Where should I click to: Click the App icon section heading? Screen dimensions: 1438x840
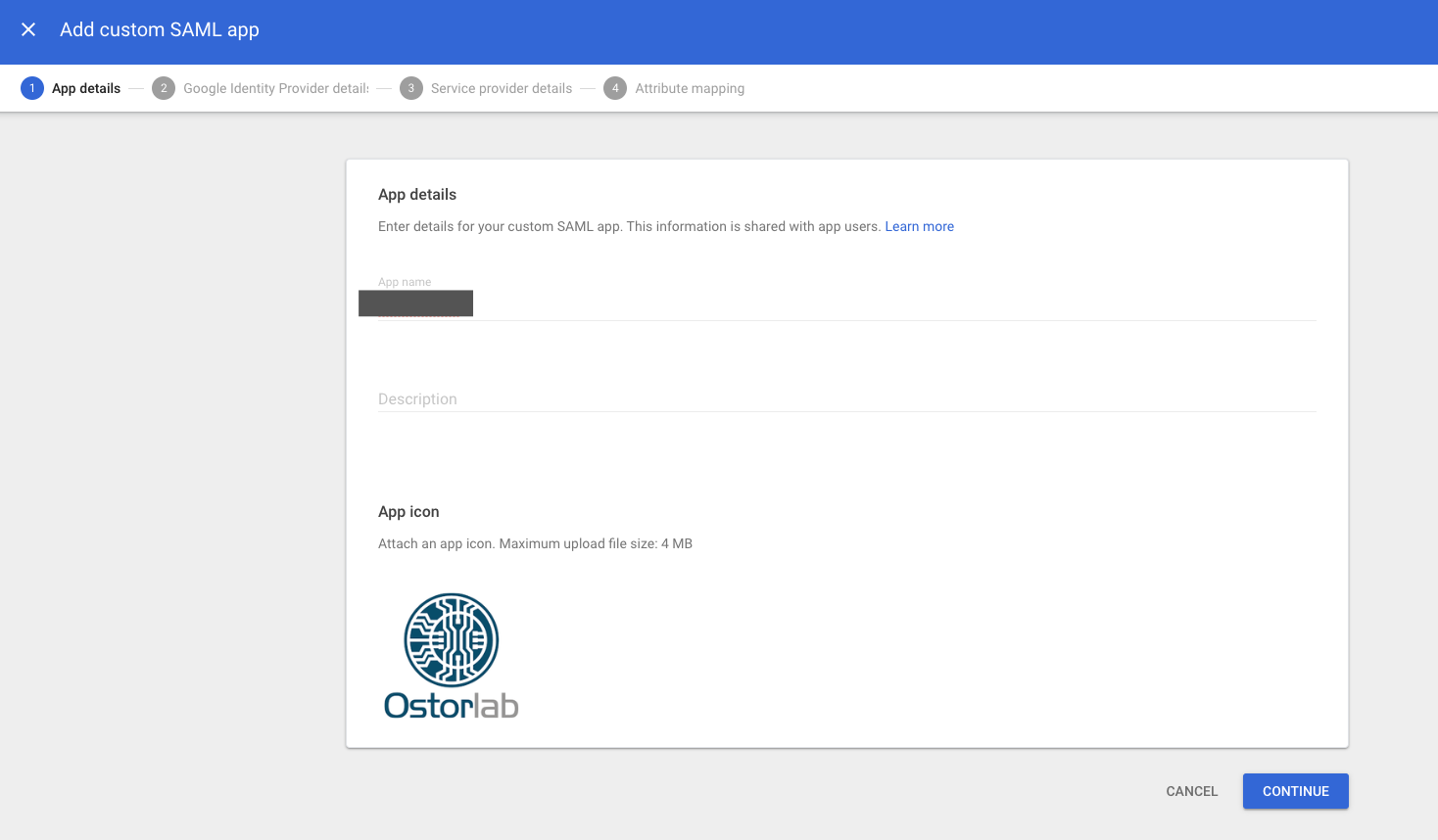pos(408,511)
